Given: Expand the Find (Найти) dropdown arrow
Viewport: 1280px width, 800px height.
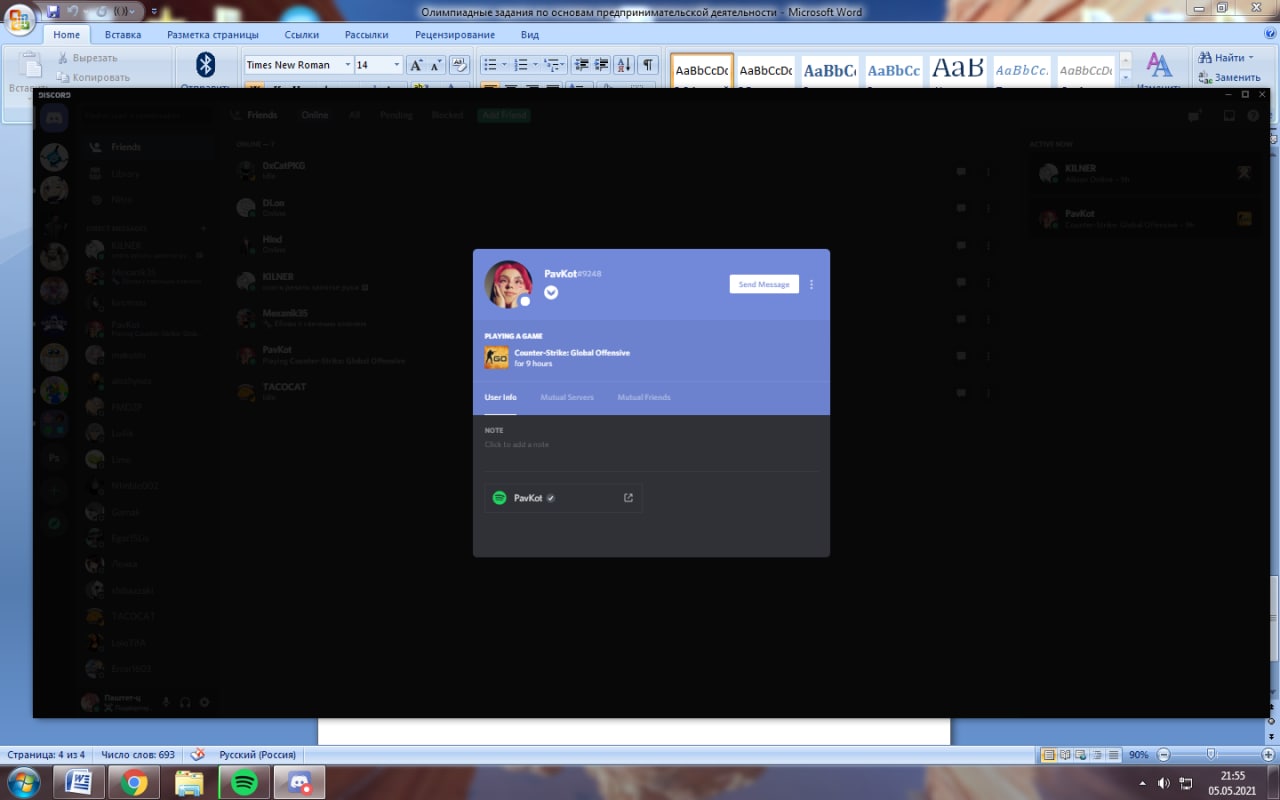Looking at the screenshot, I should click(1251, 58).
